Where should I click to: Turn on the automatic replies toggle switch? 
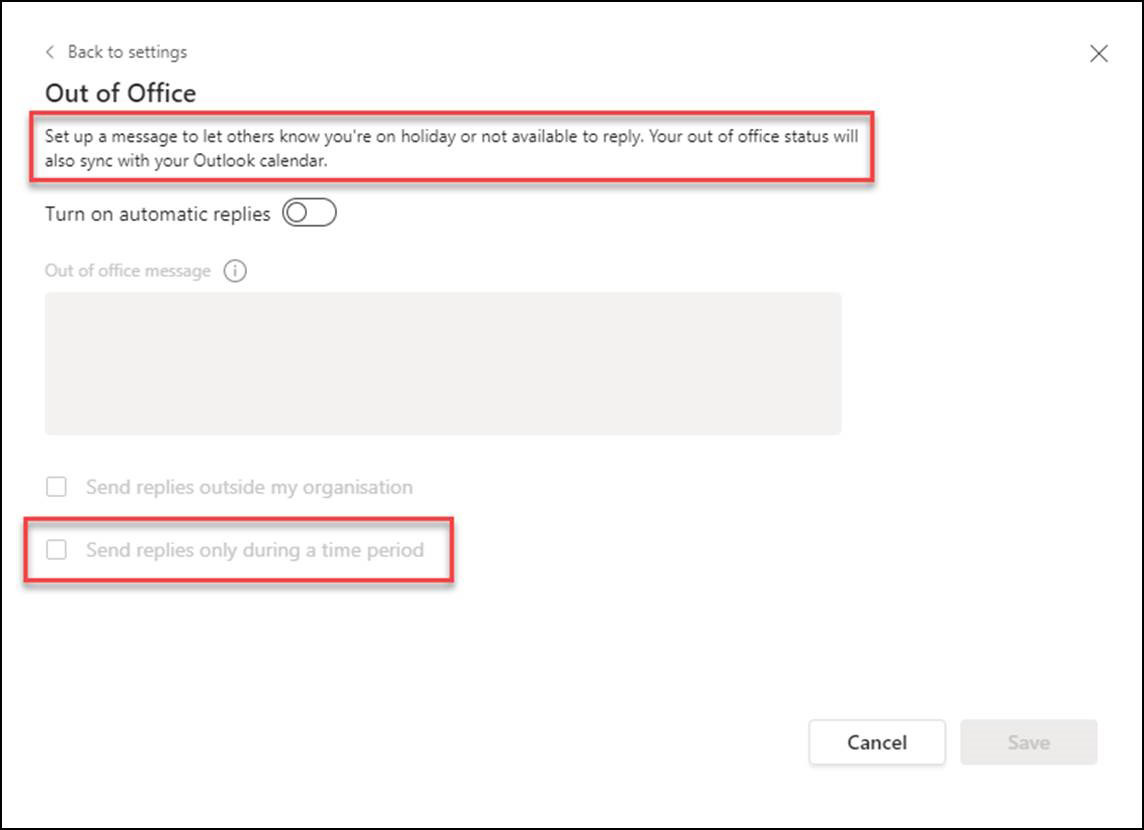[309, 213]
